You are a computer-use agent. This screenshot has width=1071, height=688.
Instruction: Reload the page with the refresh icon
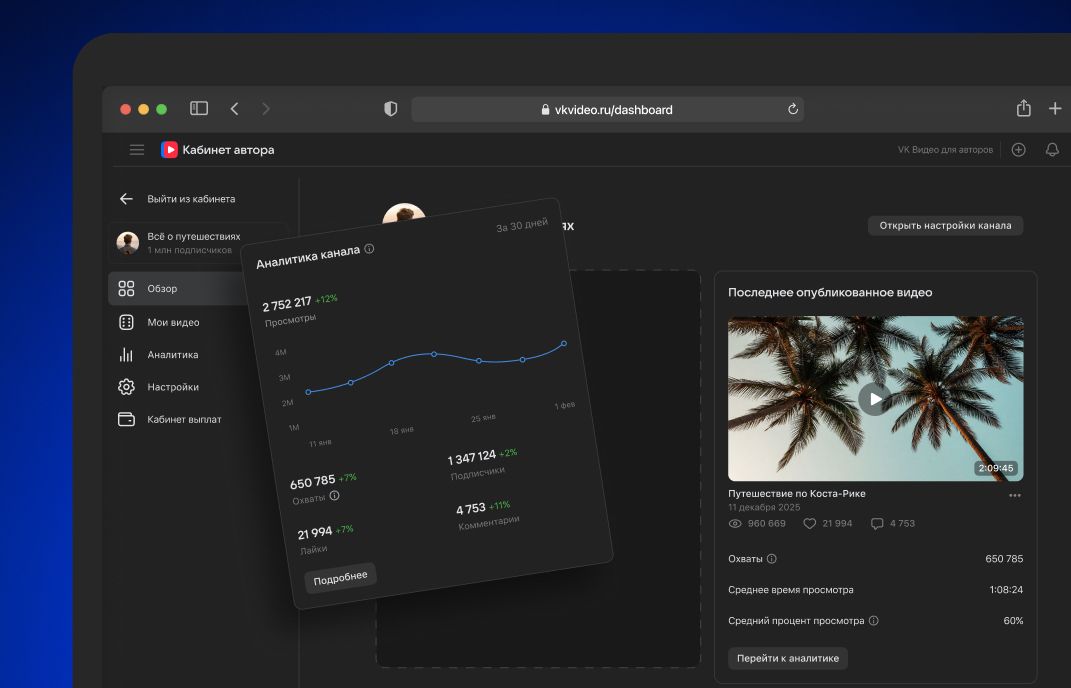tap(792, 109)
